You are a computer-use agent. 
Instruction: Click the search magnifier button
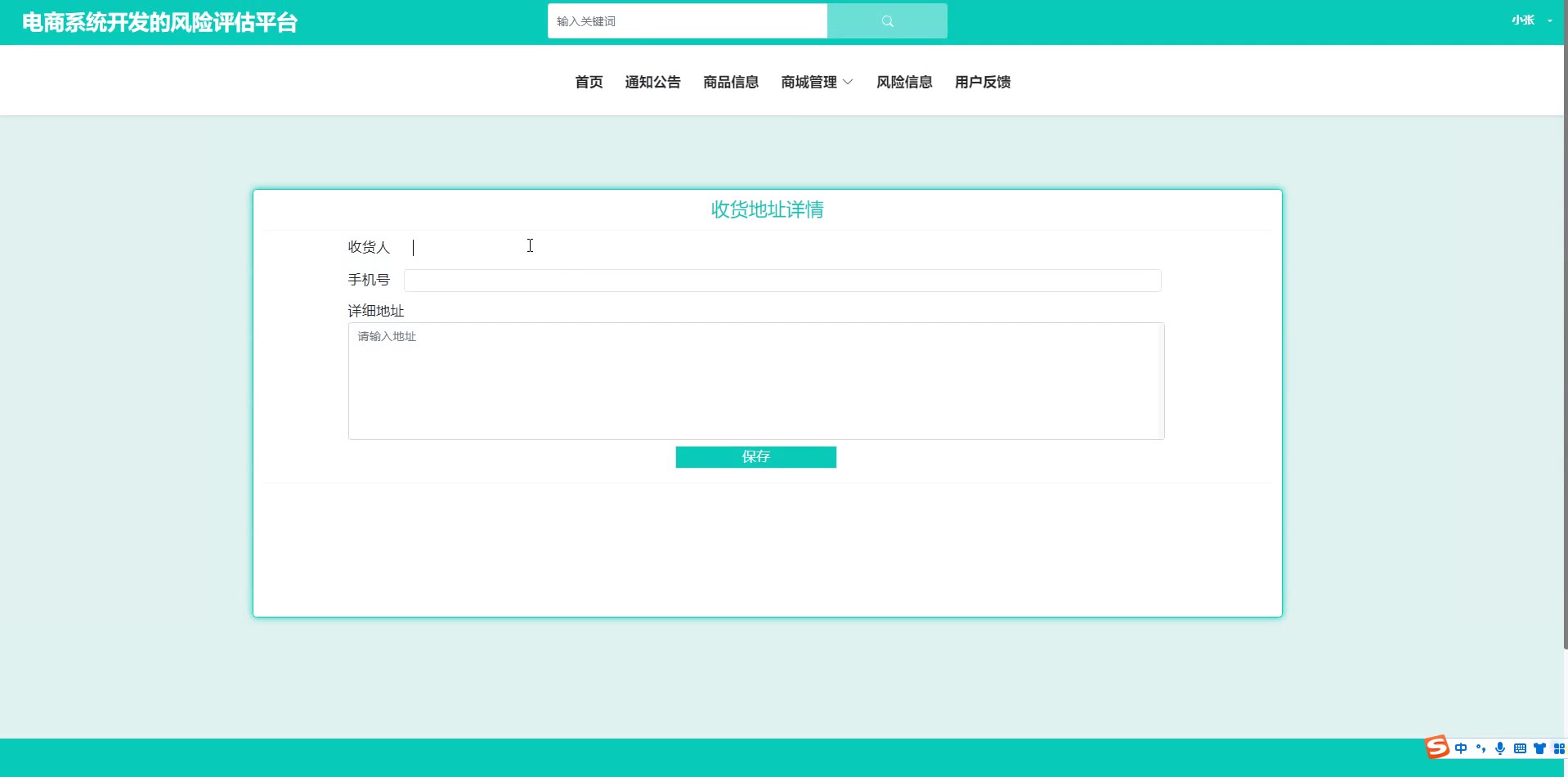pyautogui.click(x=887, y=21)
